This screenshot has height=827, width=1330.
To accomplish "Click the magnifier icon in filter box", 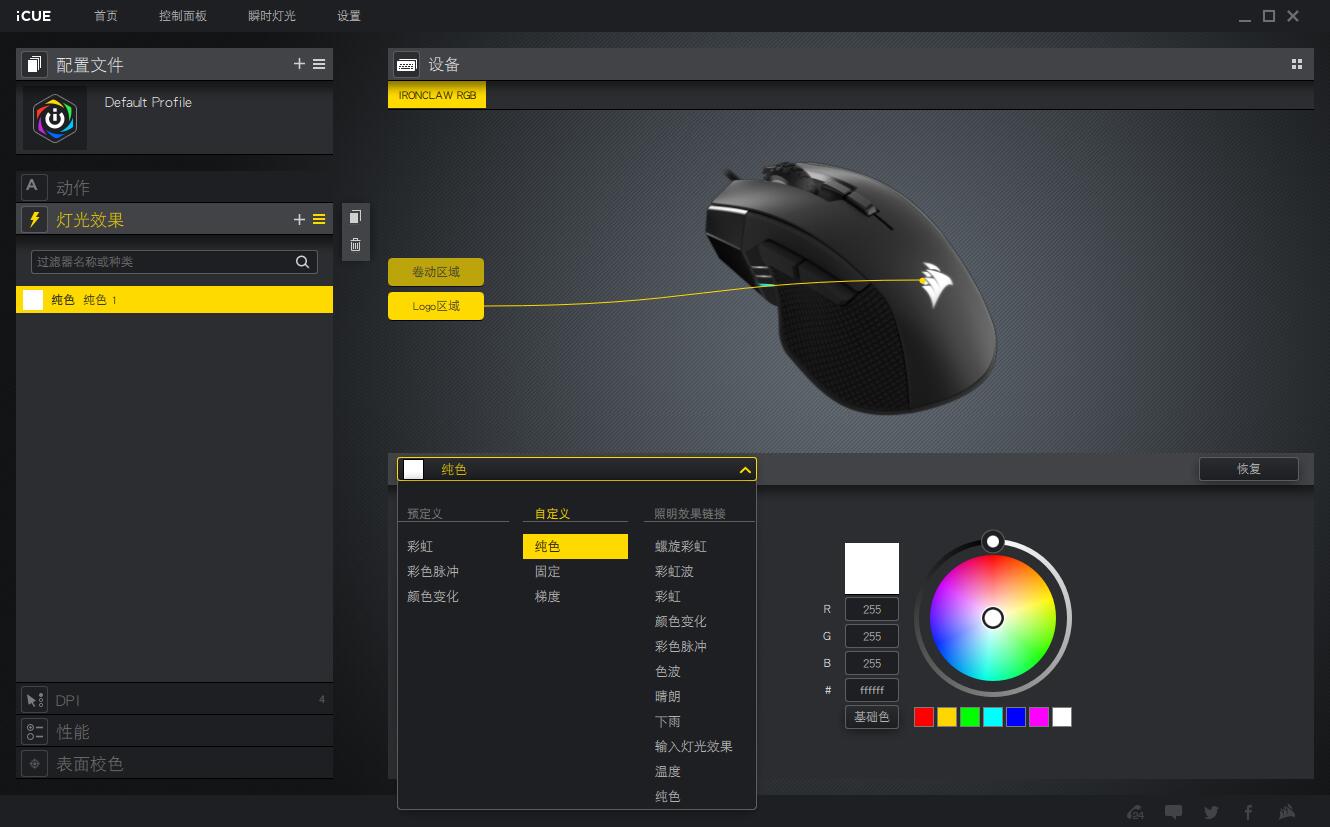I will (x=303, y=262).
